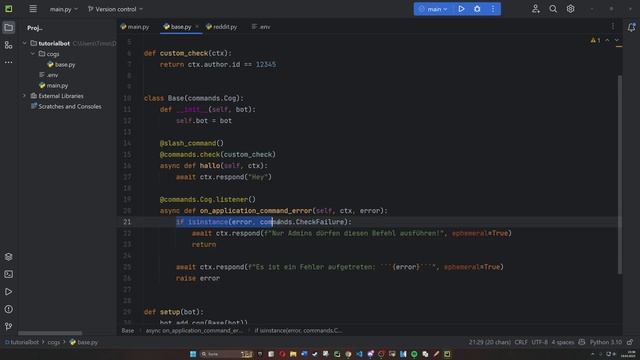Open the Project tool window icon
The height and width of the screenshot is (360, 640).
coord(9,28)
